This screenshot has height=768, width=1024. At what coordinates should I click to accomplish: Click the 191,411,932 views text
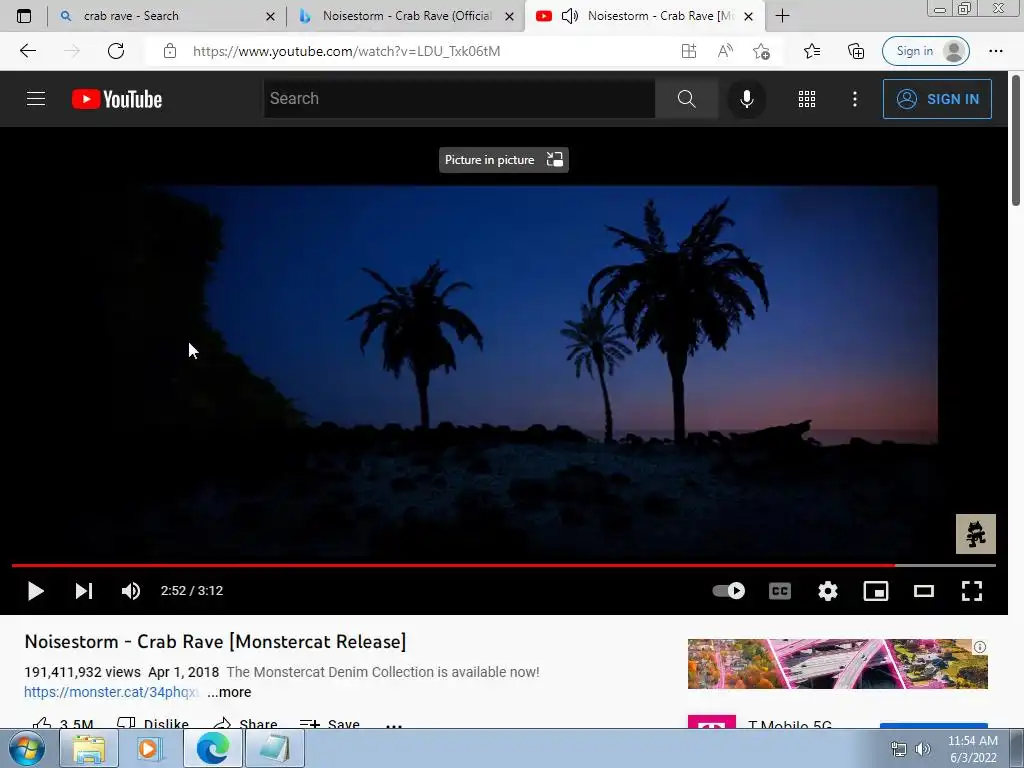[82, 672]
